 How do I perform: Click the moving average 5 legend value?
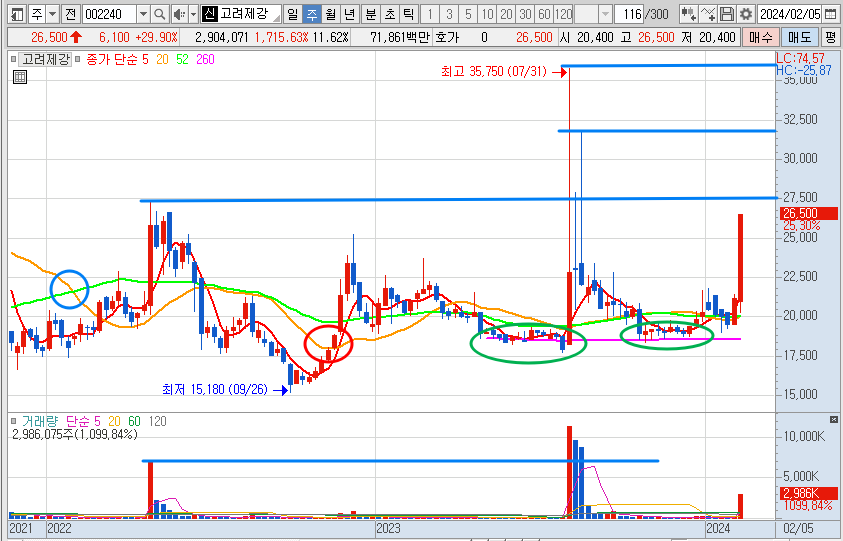point(146,59)
